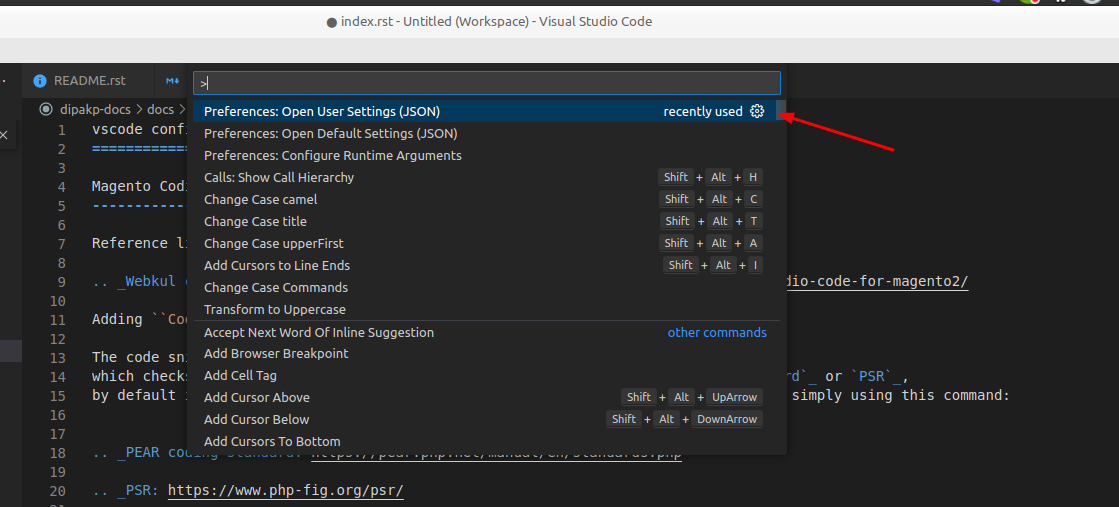Click the 'other commands' group label
Screen dimensions: 1119x507
[x=717, y=333]
